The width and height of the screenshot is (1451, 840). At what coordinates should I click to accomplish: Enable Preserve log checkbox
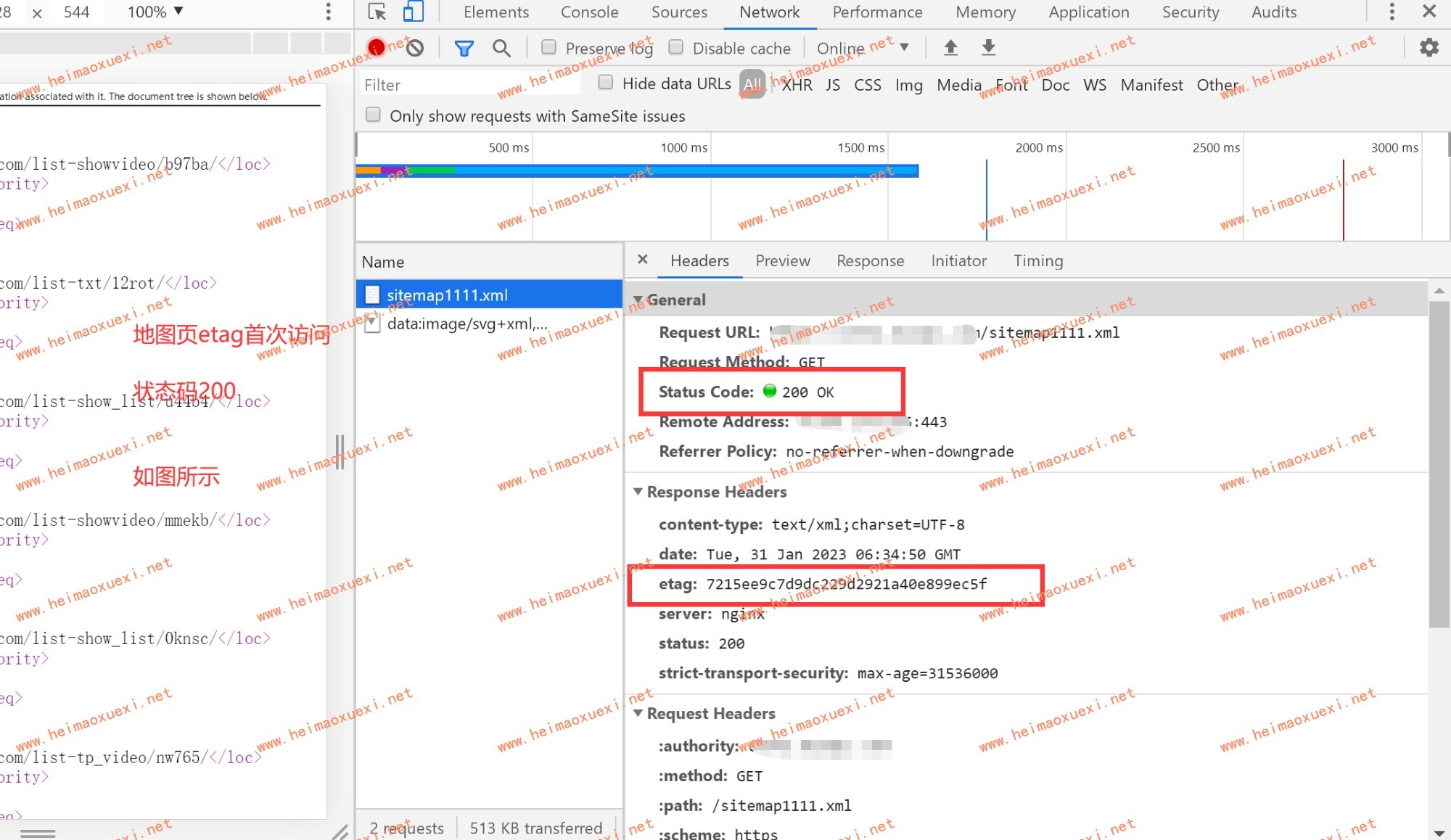point(549,47)
